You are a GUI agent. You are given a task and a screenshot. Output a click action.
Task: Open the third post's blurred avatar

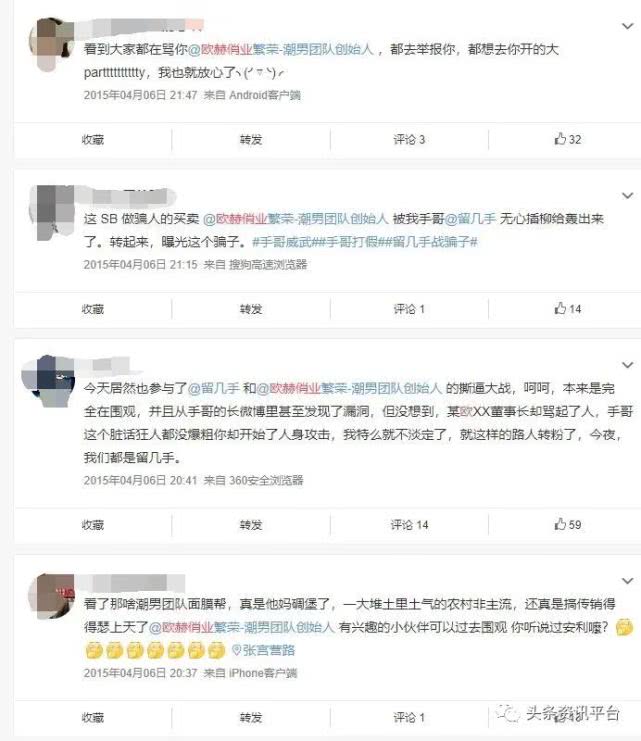(49, 382)
